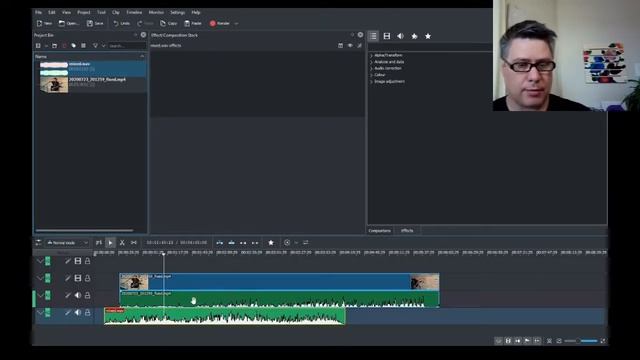This screenshot has width=640, height=360.
Task: Show audio effects with the speaker icon
Action: point(400,36)
